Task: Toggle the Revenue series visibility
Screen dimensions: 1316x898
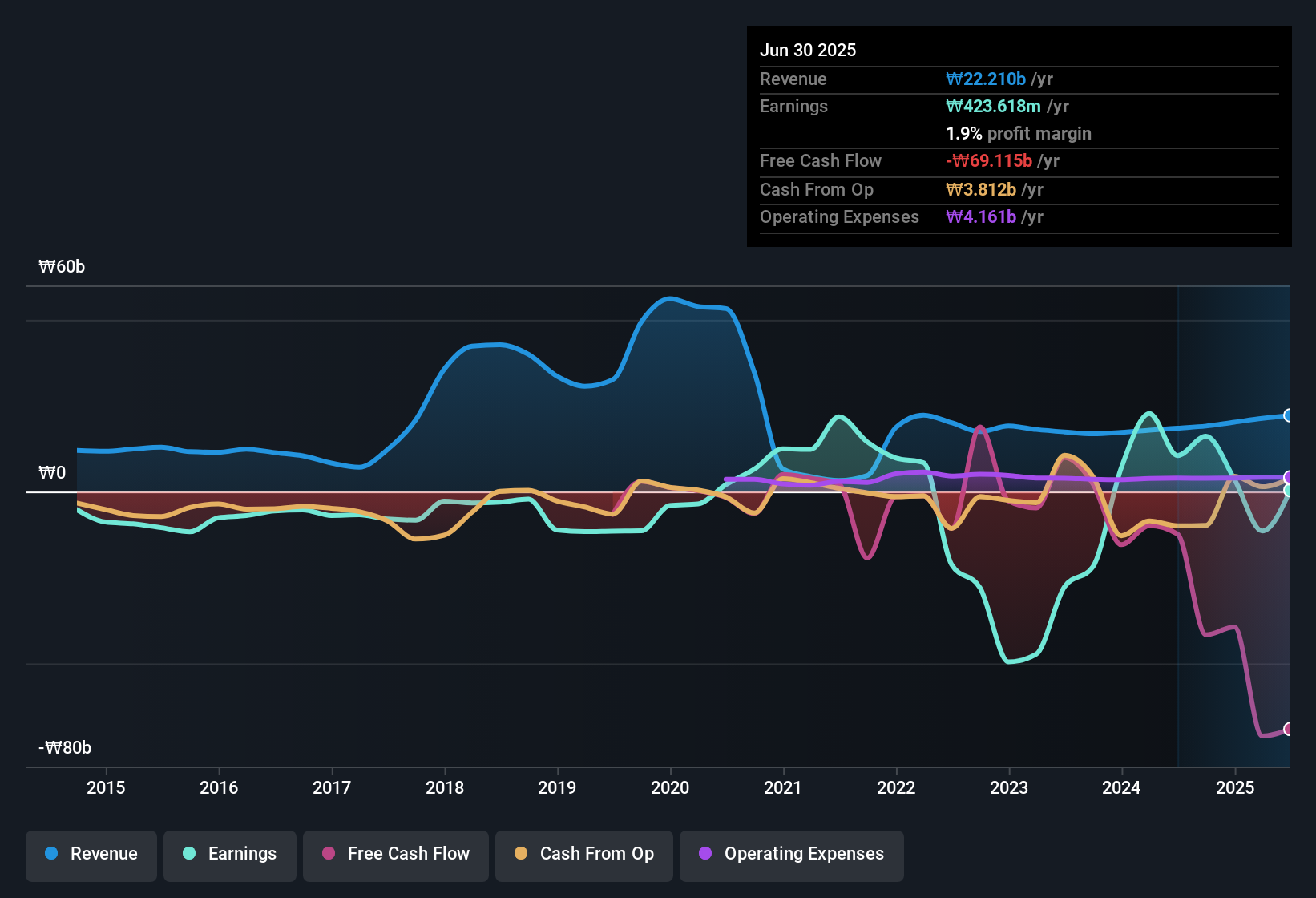Action: click(91, 855)
